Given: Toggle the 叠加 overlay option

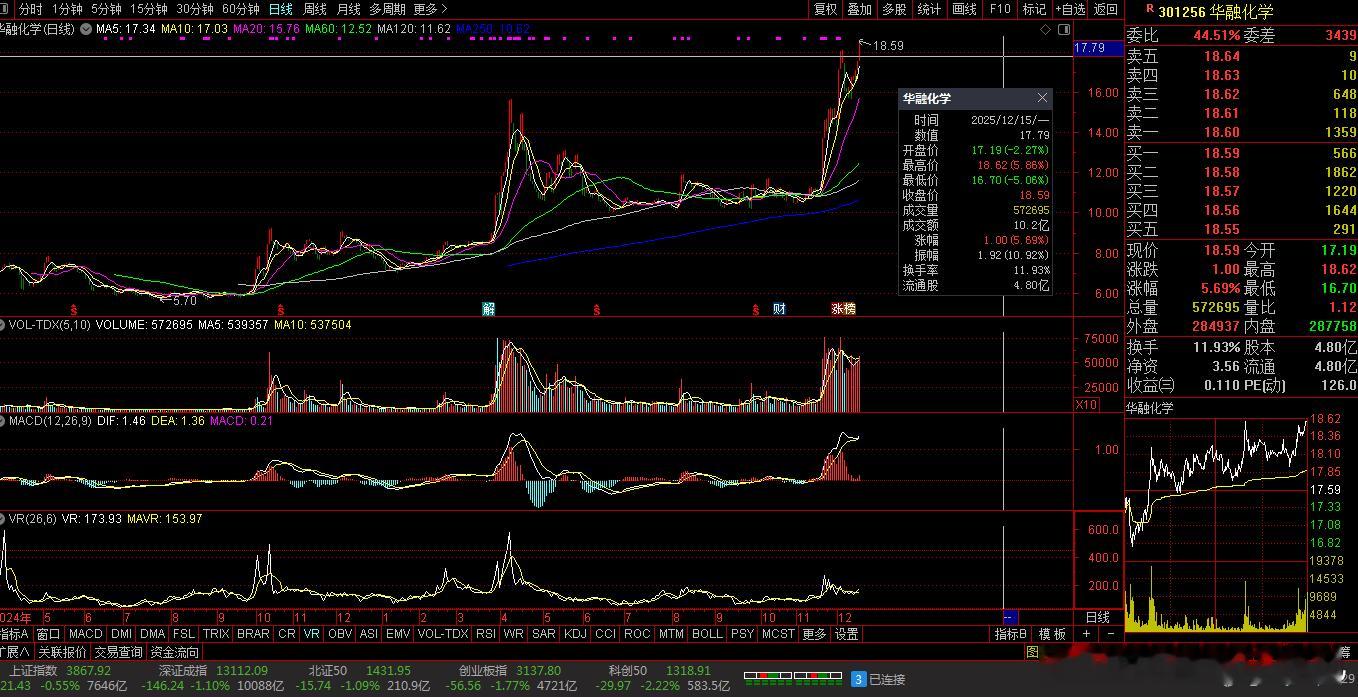Looking at the screenshot, I should (859, 9).
